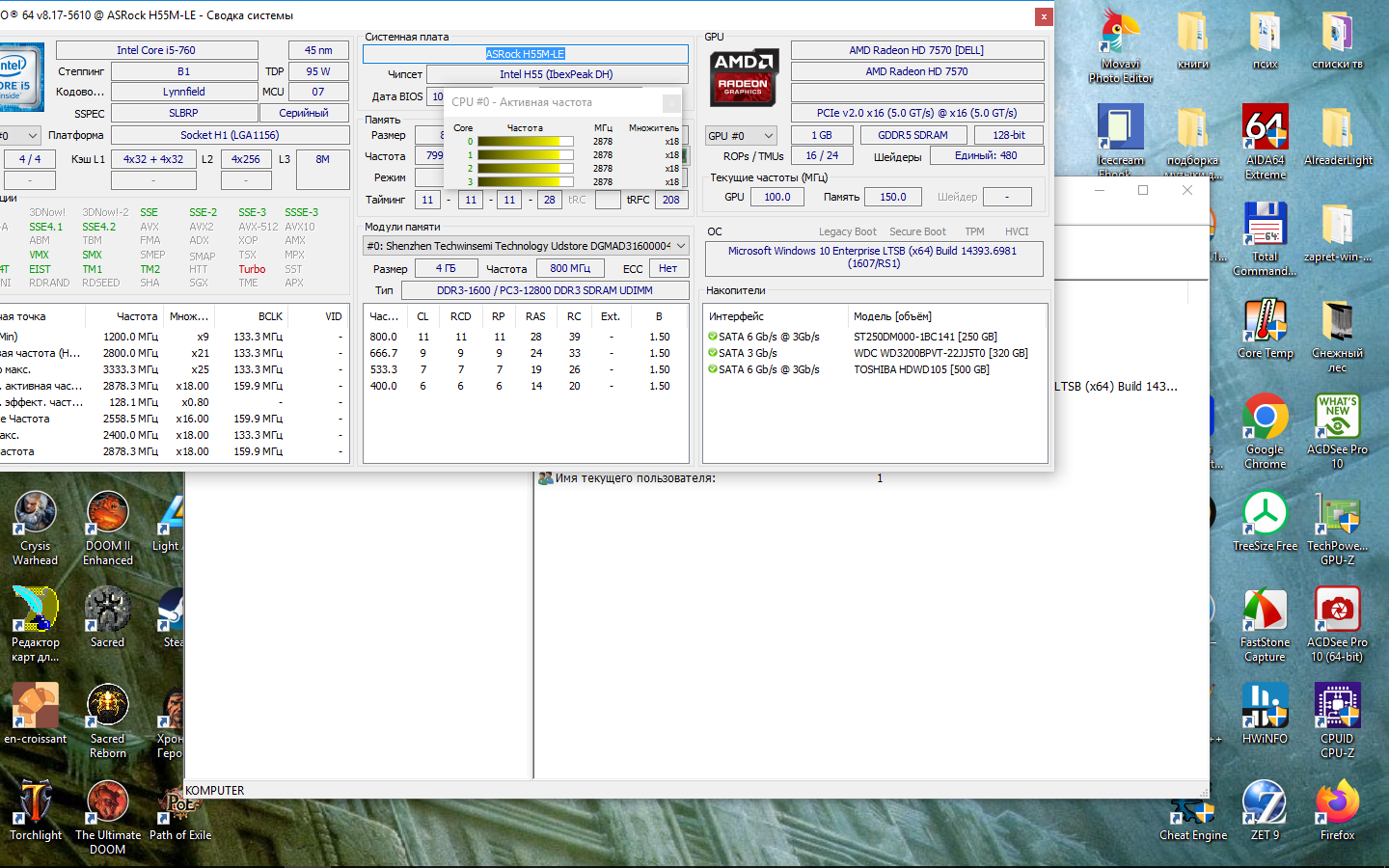This screenshot has height=868, width=1389.
Task: Launch HWiNFO desktop shortcut
Action: coord(1266,715)
